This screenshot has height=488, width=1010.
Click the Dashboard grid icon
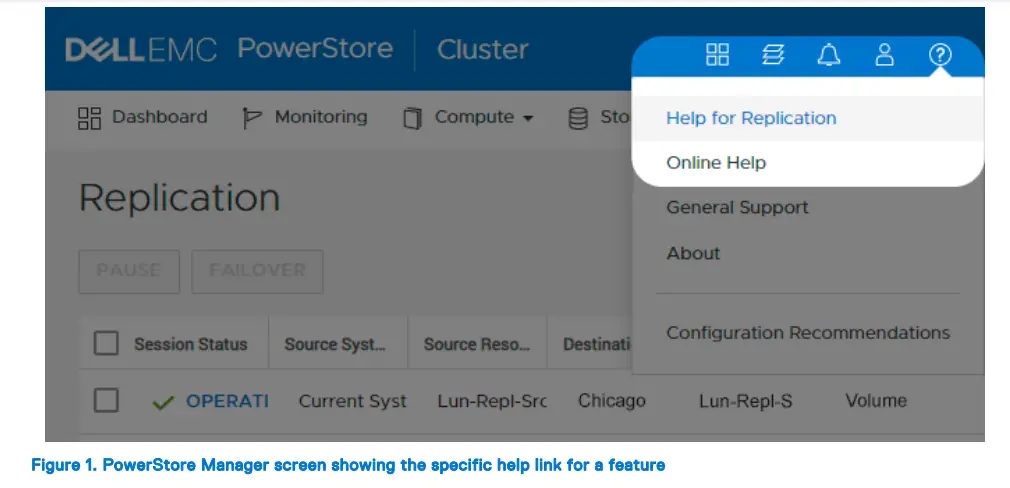pyautogui.click(x=90, y=118)
